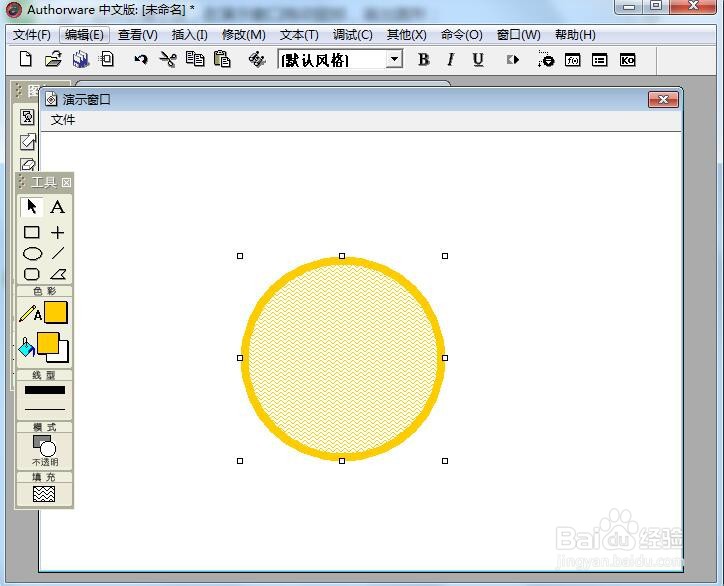Open the 文本(T) menu
This screenshot has width=724, height=586.
coord(299,35)
